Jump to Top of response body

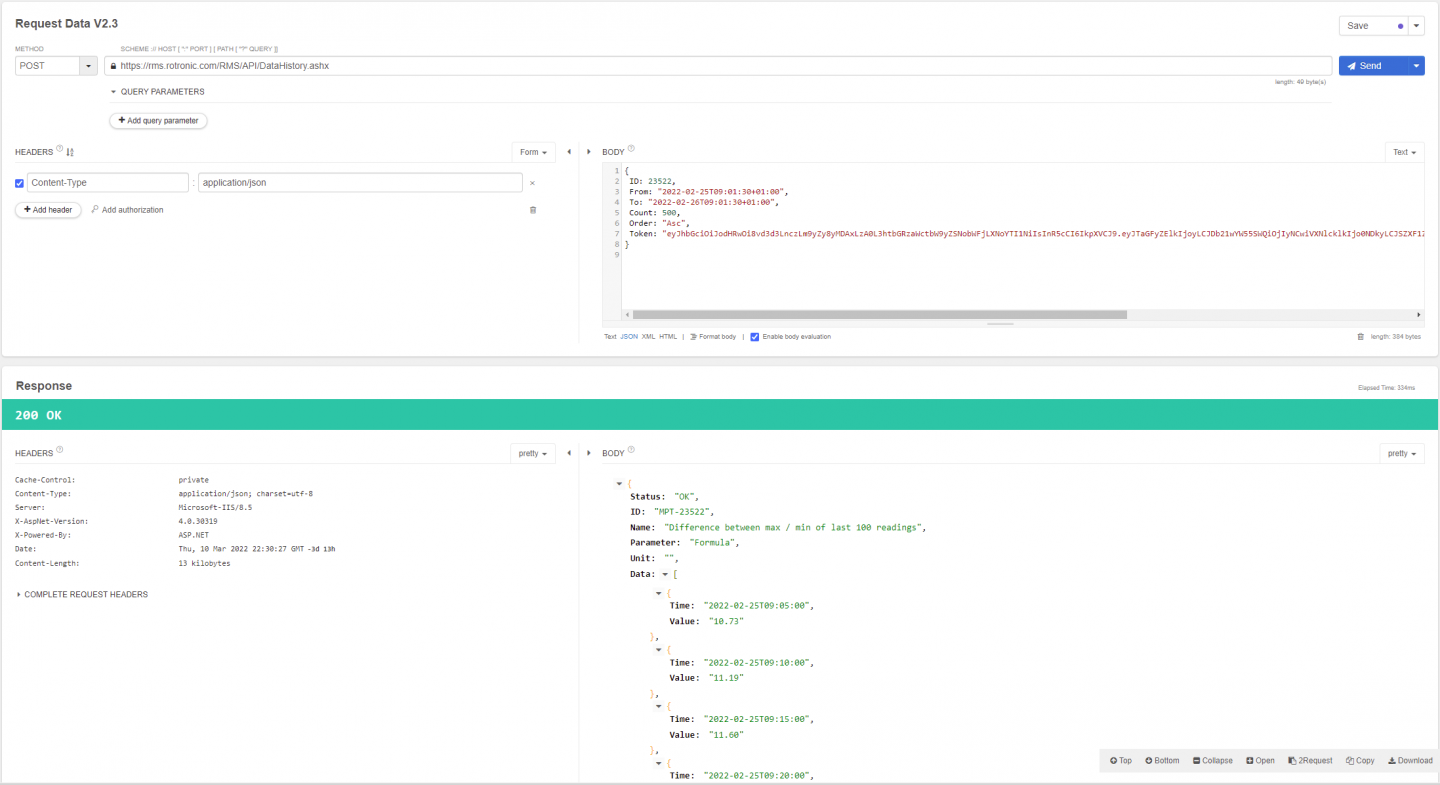(1121, 761)
